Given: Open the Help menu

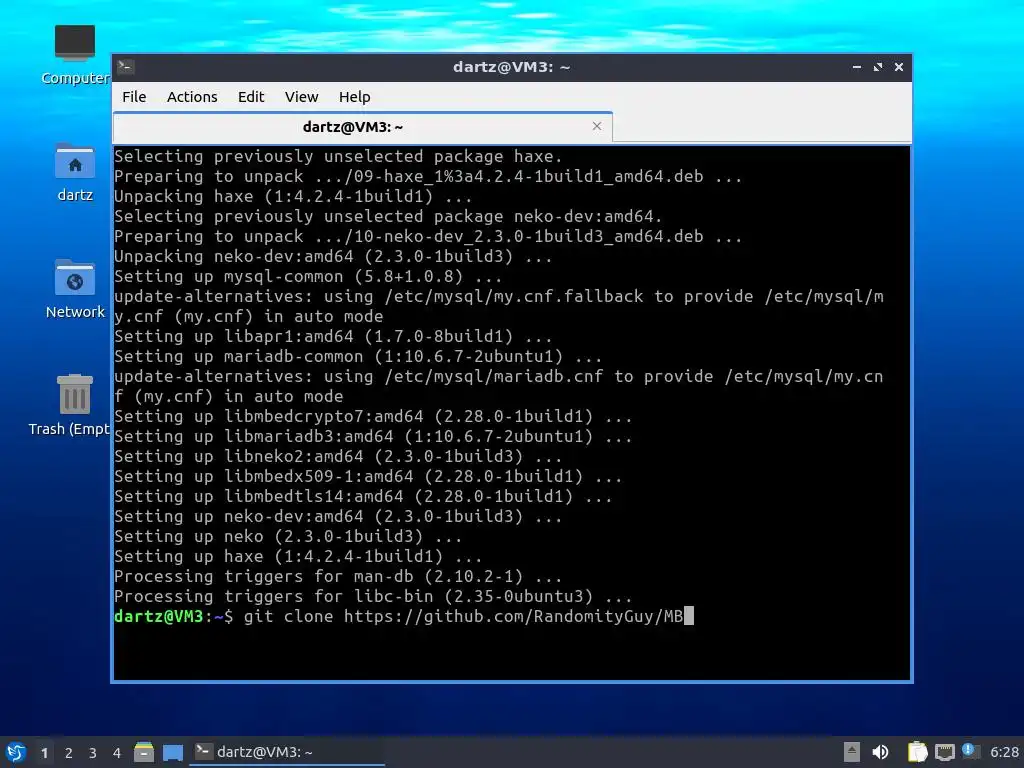Looking at the screenshot, I should [355, 97].
